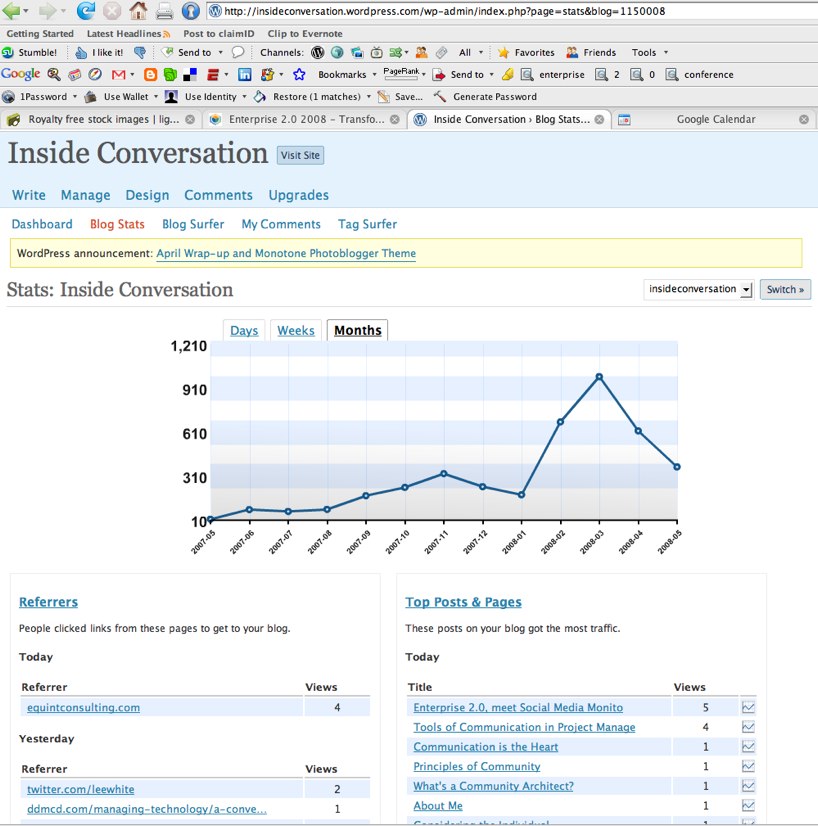The width and height of the screenshot is (818, 826).
Task: Click the Visit Site button
Action: point(300,155)
